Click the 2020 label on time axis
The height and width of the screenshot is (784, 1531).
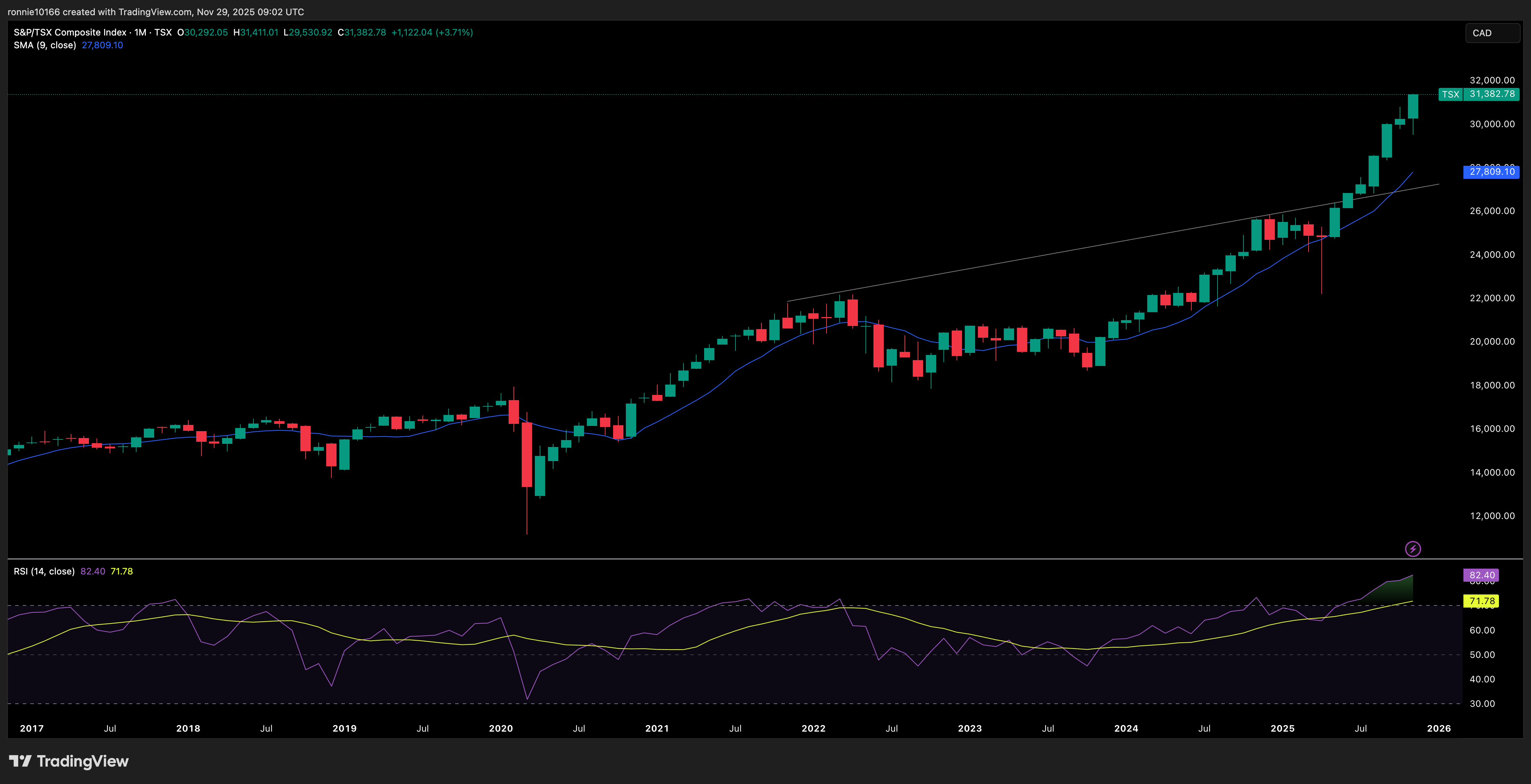pos(500,728)
